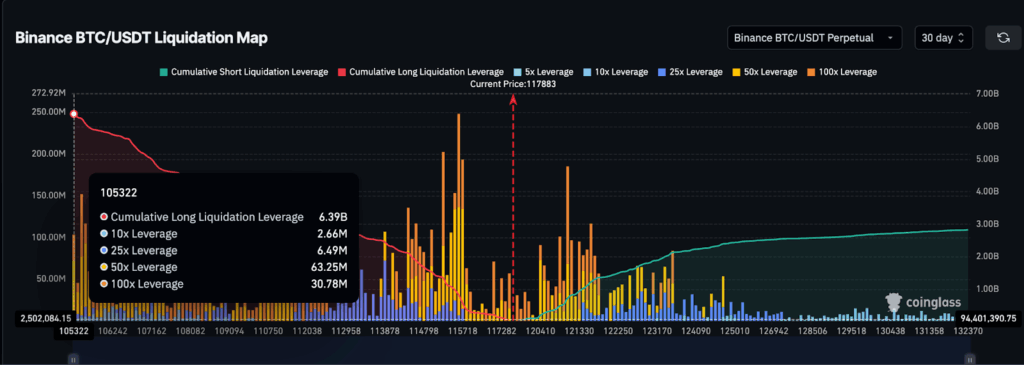Open the Binance BTC/USDT Perpetual dropdown
This screenshot has width=1024, height=365.
tap(814, 38)
